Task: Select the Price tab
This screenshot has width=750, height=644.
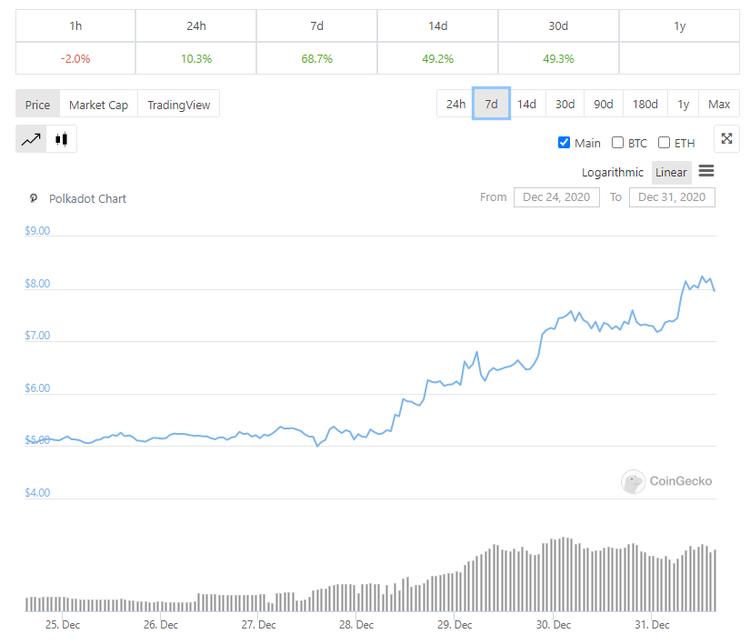Action: [x=38, y=105]
